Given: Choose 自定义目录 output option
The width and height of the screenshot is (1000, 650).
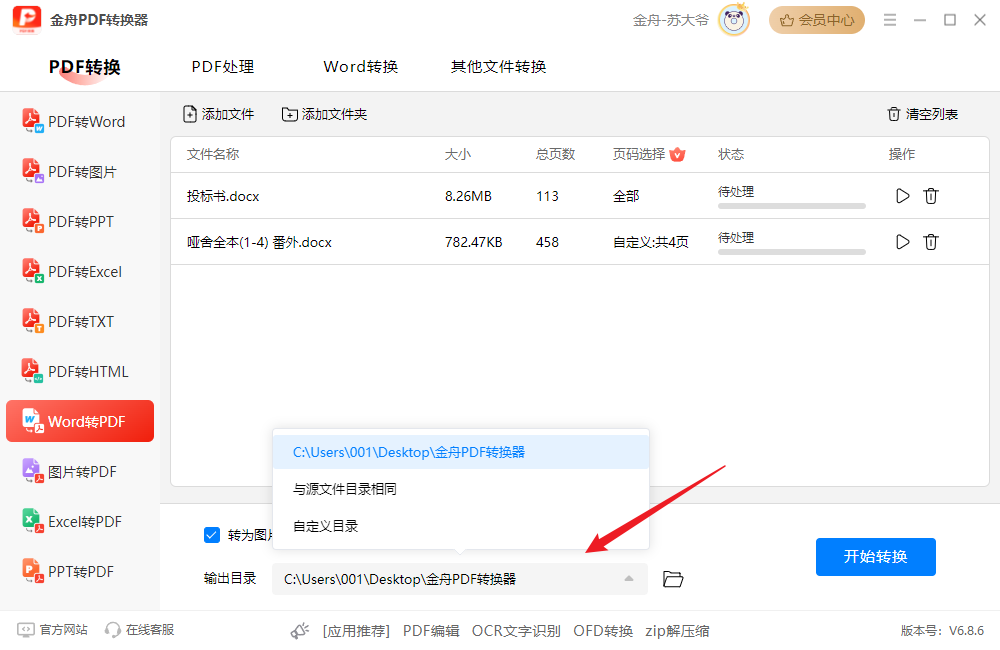Looking at the screenshot, I should (460, 526).
